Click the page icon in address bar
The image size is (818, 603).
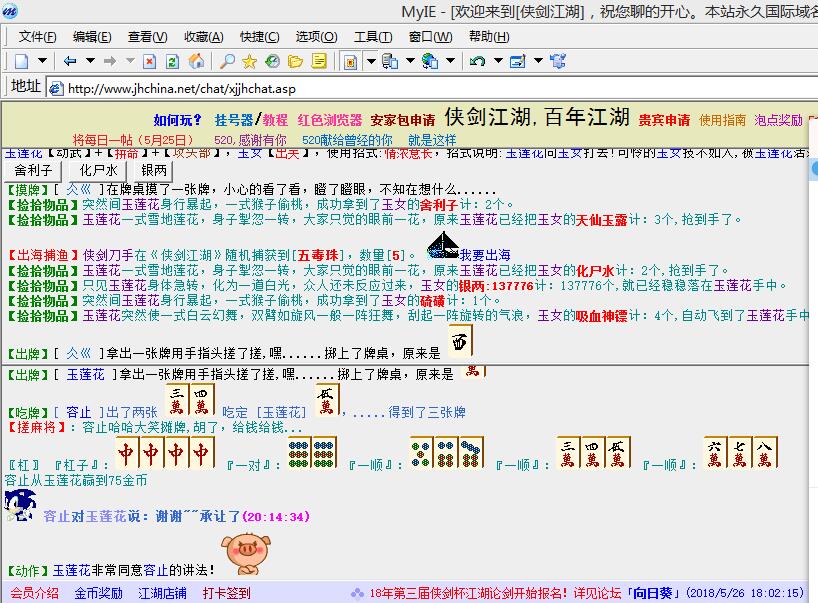(56, 89)
